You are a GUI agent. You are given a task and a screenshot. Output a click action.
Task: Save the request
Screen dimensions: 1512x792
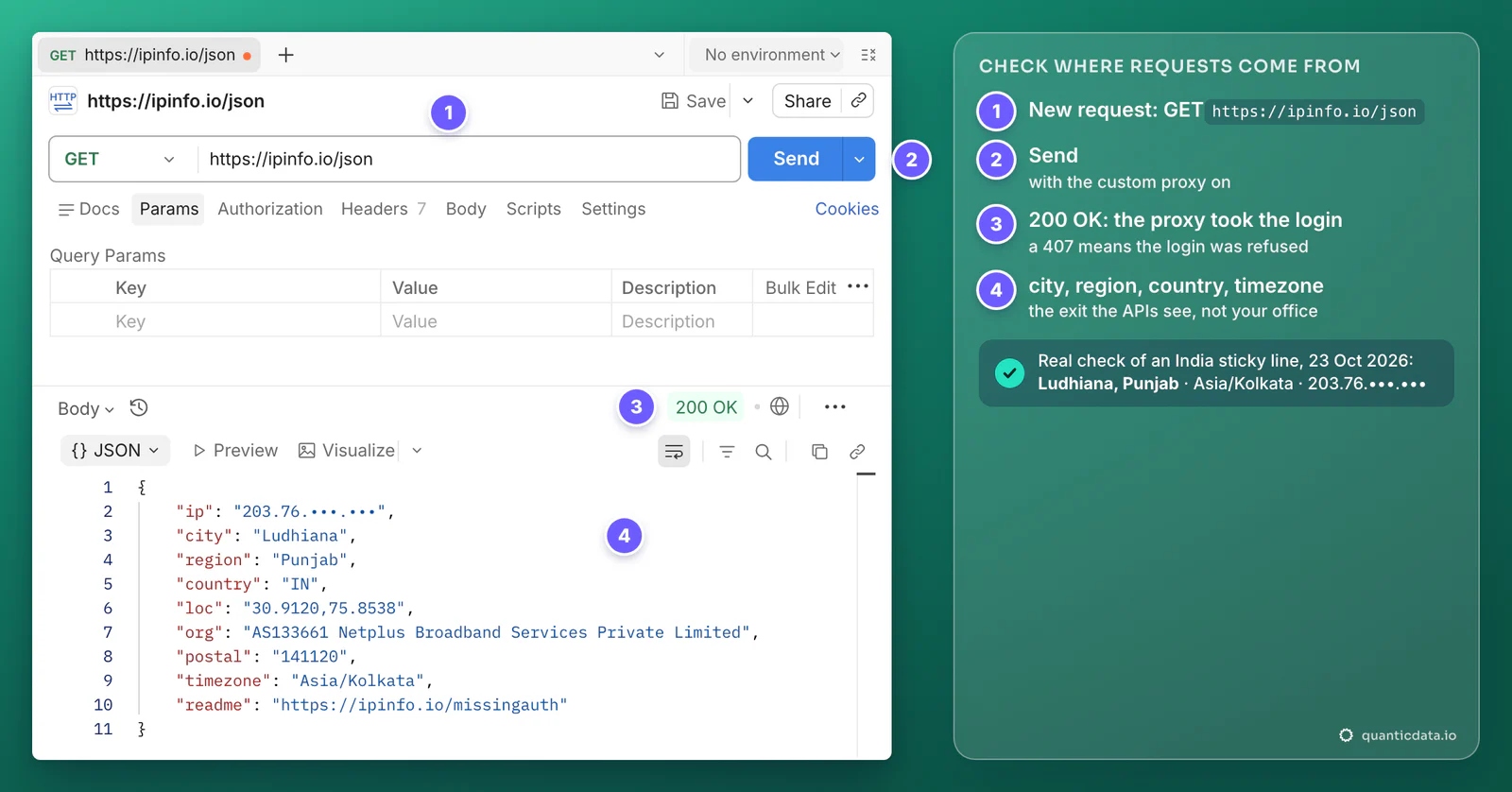(694, 101)
